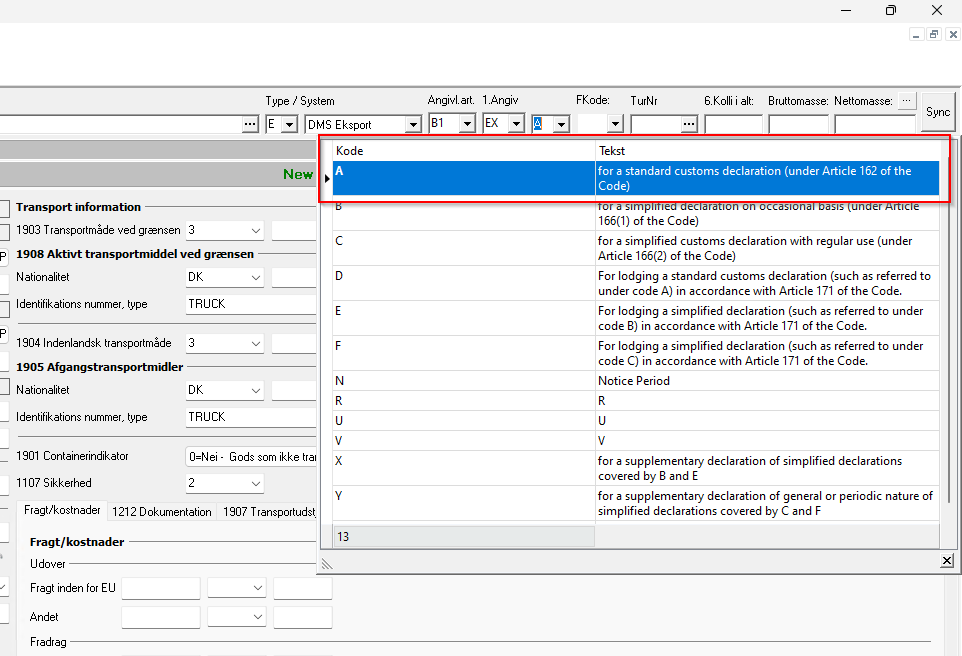Viewport: 962px width, 656px height.
Task: Click the Bruttomasse input field
Action: click(797, 124)
